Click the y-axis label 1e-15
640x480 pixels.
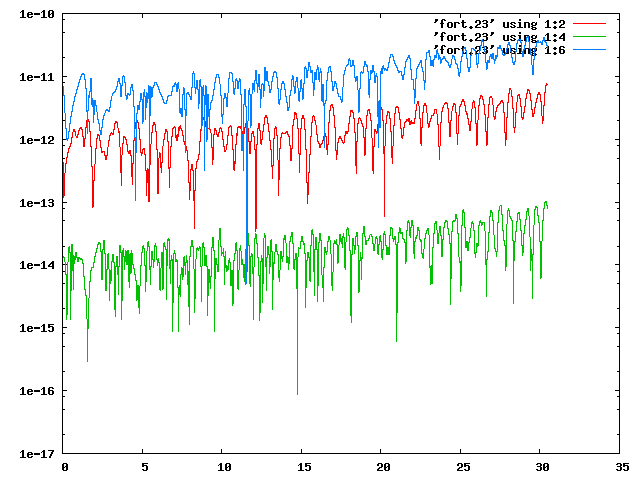pyautogui.click(x=37, y=328)
